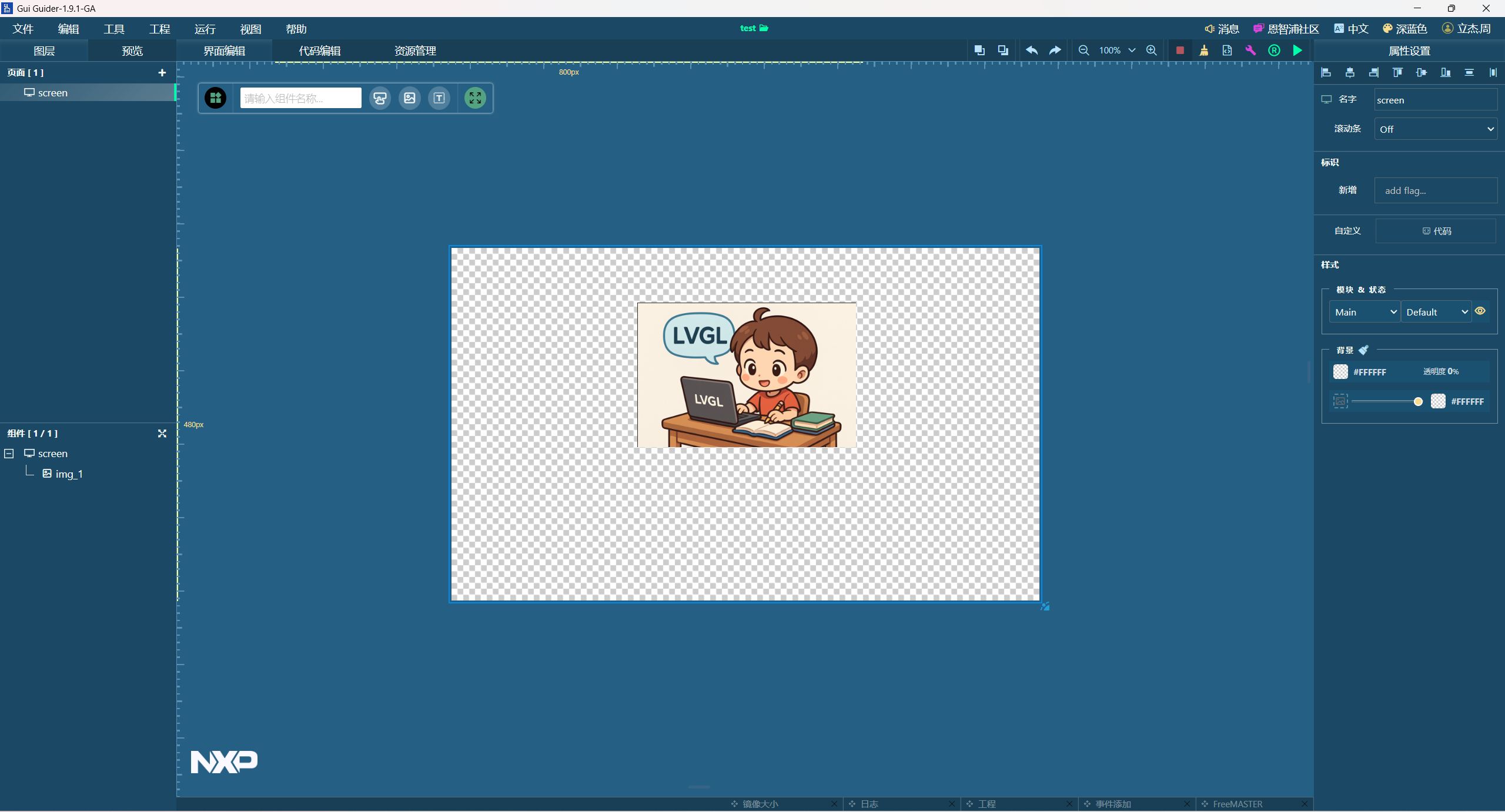
Task: Click the background style paint brush icon
Action: tap(1363, 350)
